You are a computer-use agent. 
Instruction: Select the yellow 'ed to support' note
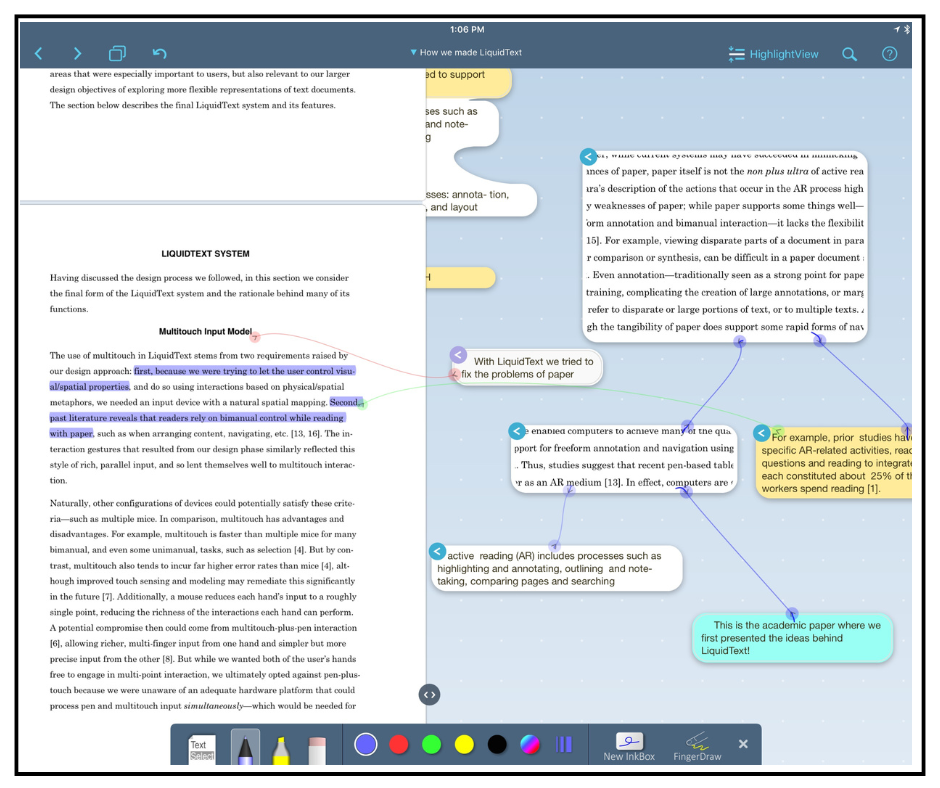469,82
